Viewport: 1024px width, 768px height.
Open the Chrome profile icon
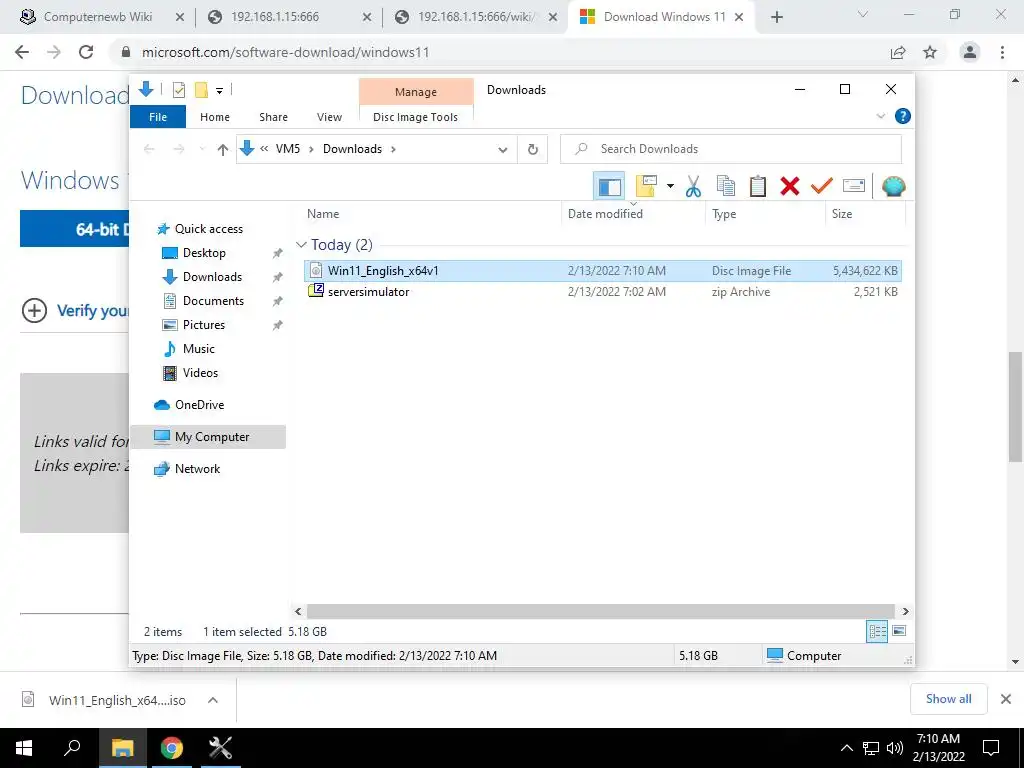pyautogui.click(x=970, y=52)
